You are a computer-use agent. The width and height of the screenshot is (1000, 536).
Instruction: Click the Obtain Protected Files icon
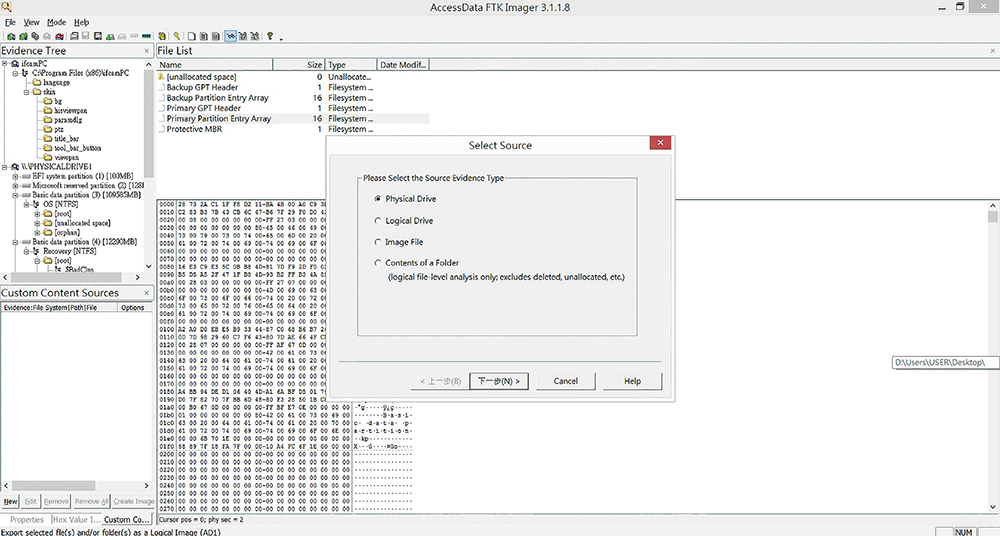tap(162, 36)
